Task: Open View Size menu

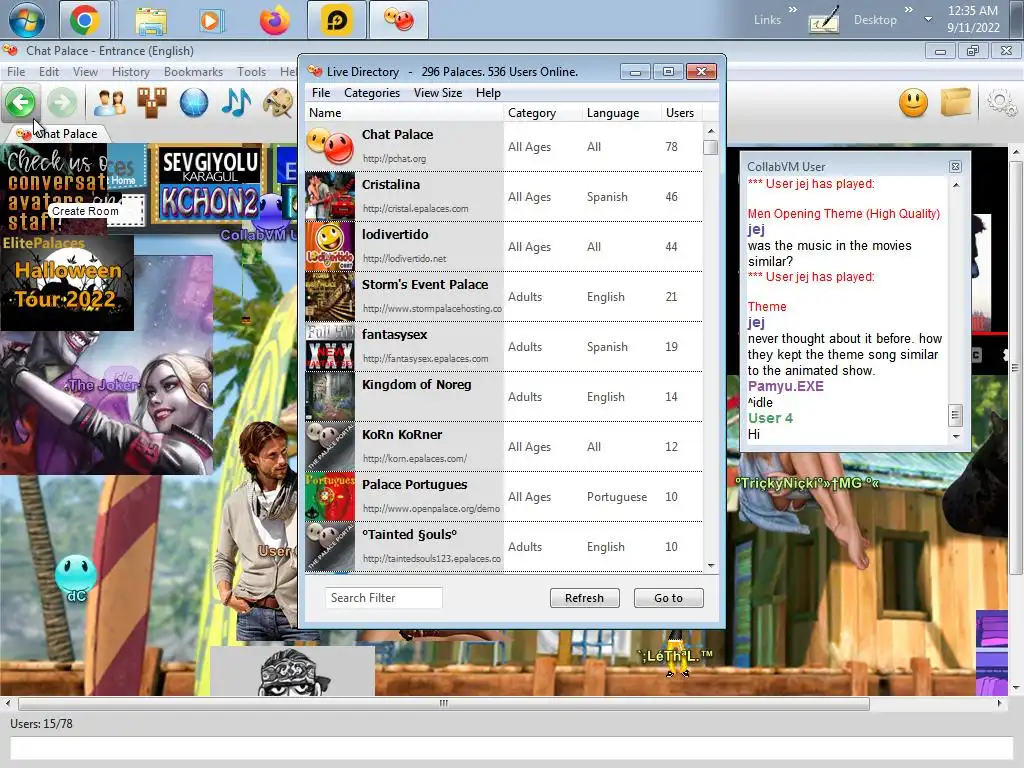Action: click(x=438, y=93)
